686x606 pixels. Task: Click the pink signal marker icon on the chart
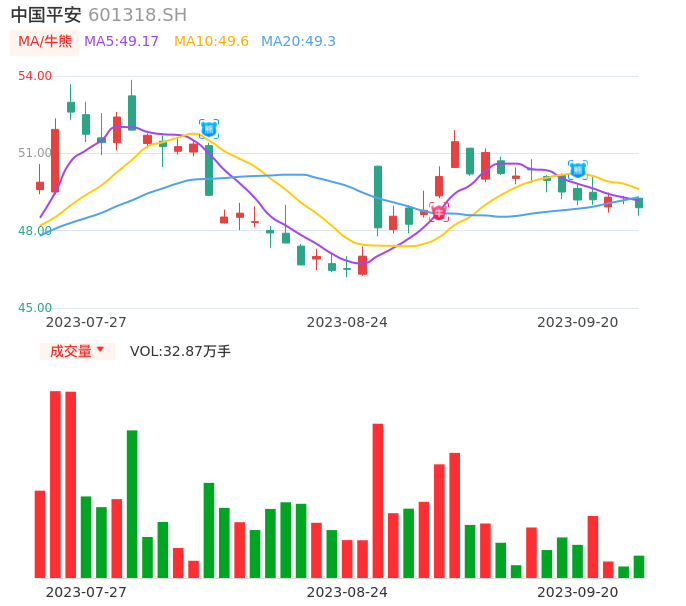coord(439,212)
